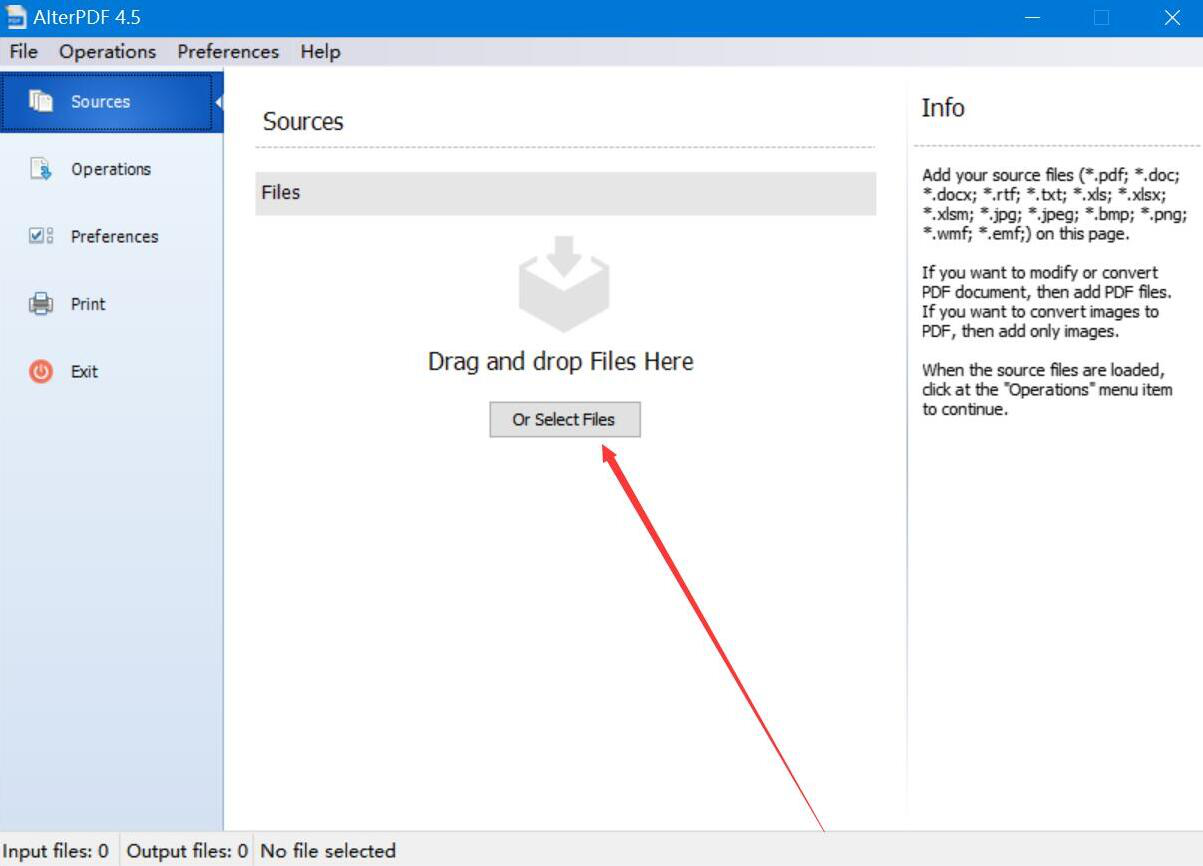The image size is (1203, 866).
Task: Choose the Print label in sidebar
Action: click(x=88, y=304)
